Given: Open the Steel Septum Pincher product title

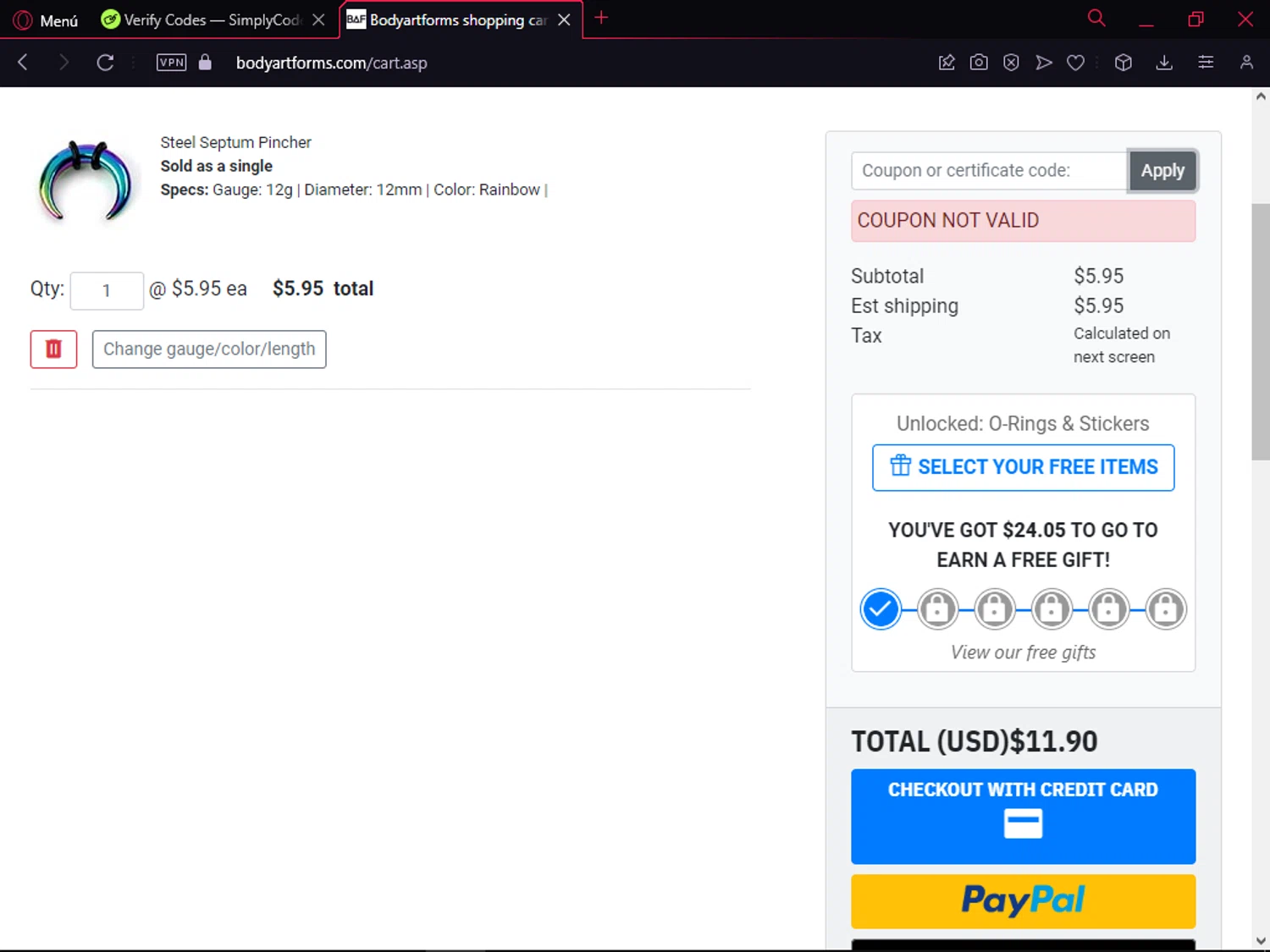Looking at the screenshot, I should [236, 142].
